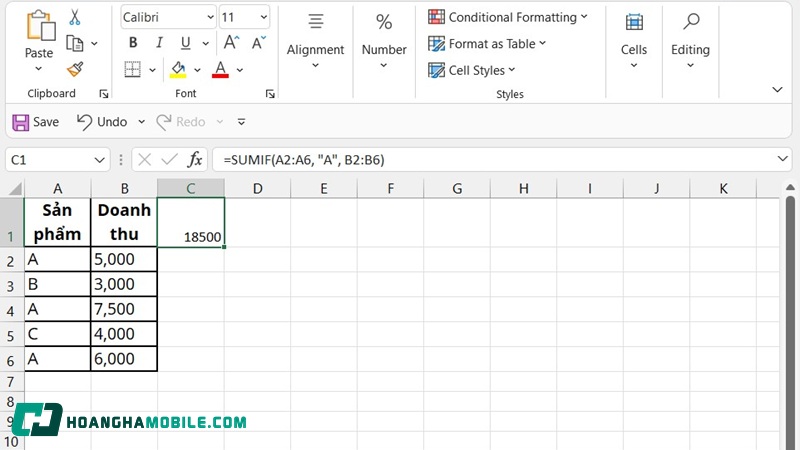Viewport: 800px width, 450px height.
Task: Click the Borders icon
Action: pyautogui.click(x=133, y=69)
